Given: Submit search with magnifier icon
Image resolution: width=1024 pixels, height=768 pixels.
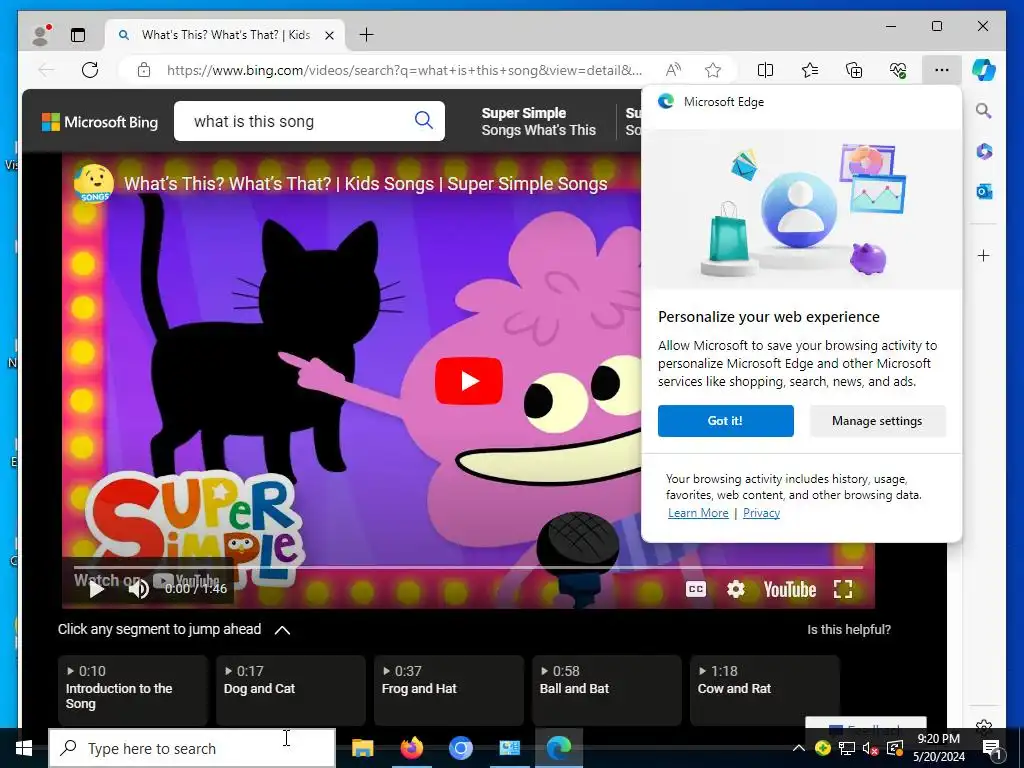Looking at the screenshot, I should [x=424, y=120].
